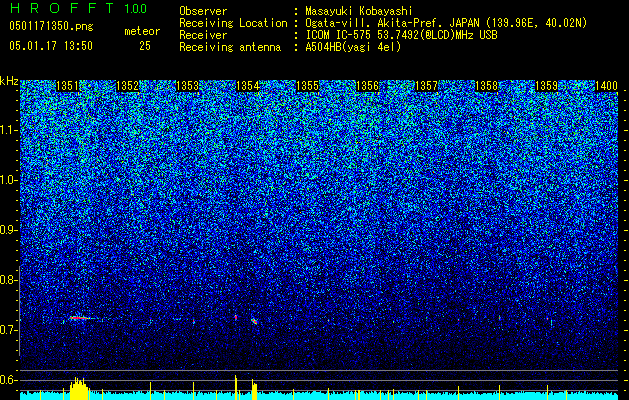
Task: Click the HROFFT 1.0.0 title text
Action: 78,8
